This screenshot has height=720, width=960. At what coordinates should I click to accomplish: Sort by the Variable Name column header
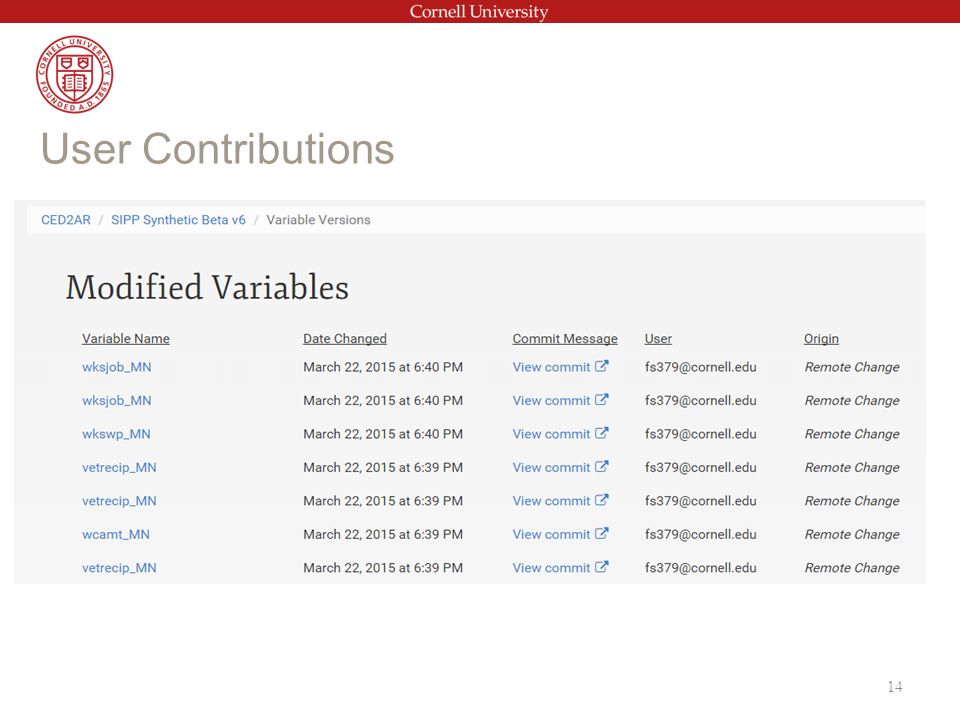pyautogui.click(x=126, y=339)
